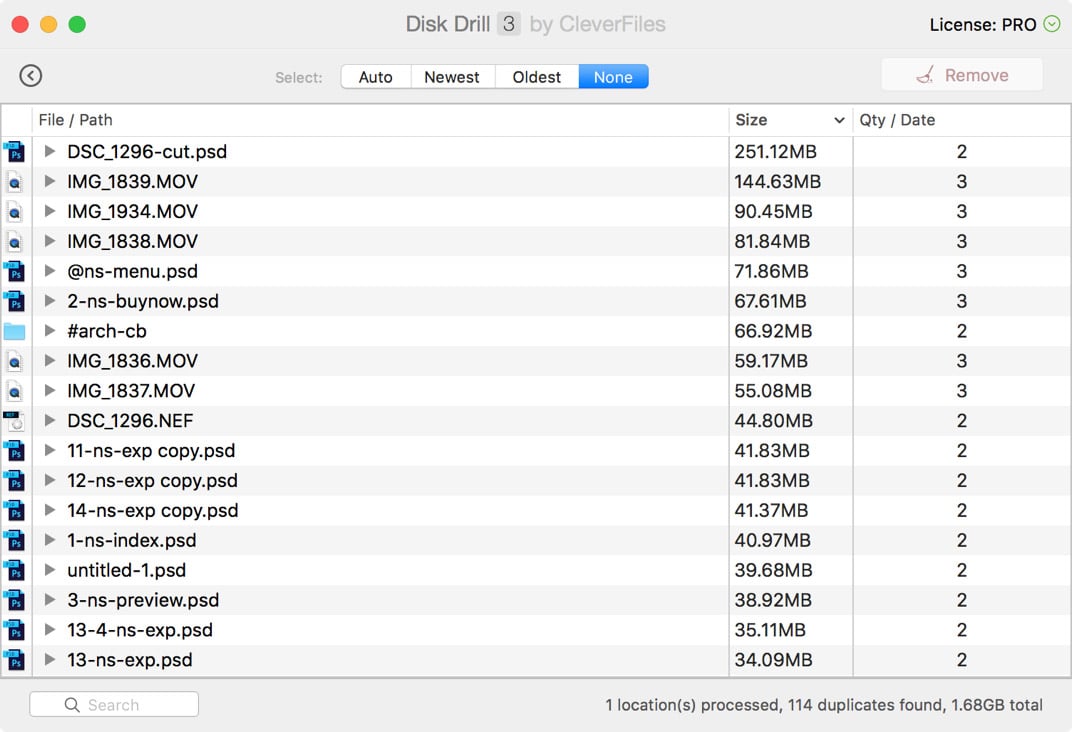
Task: Expand the 2-ns-buynow.psd duplicate group
Action: point(49,301)
